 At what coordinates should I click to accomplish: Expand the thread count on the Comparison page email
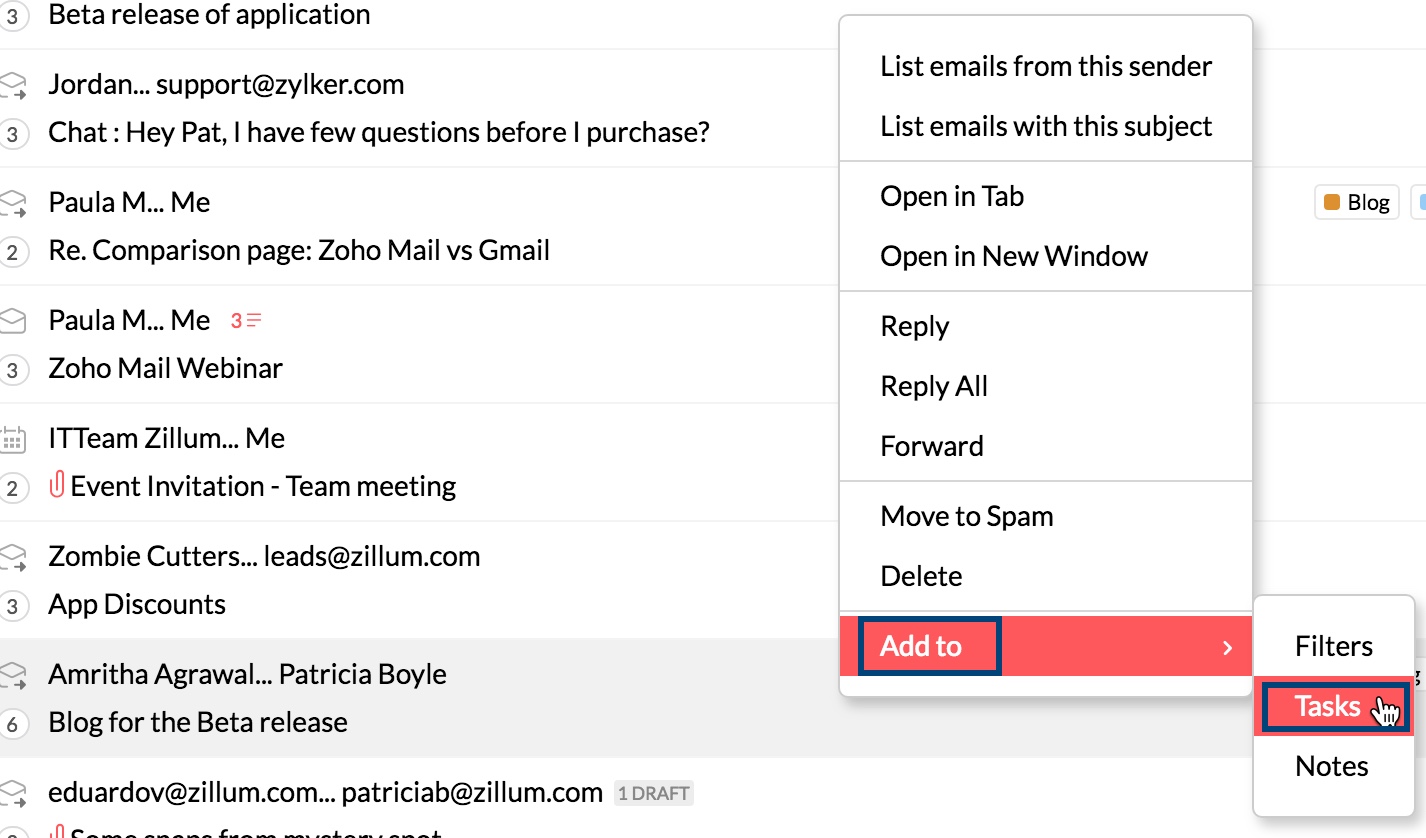(12, 252)
